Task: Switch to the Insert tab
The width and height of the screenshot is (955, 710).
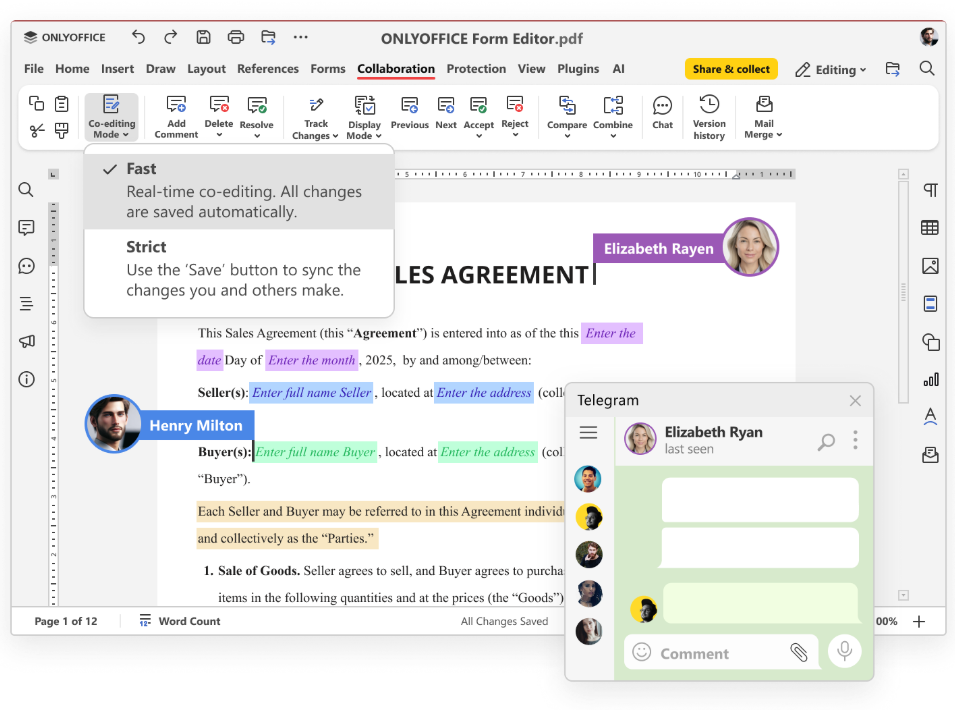Action: [x=117, y=69]
